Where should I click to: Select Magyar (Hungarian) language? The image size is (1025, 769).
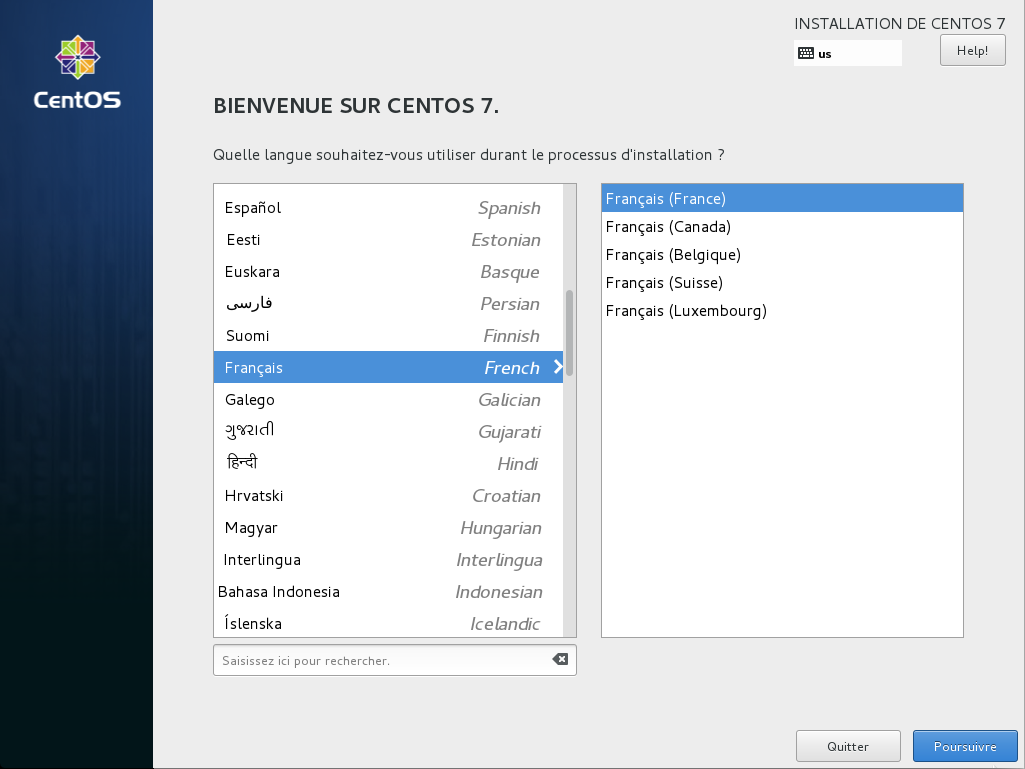pyautogui.click(x=388, y=528)
